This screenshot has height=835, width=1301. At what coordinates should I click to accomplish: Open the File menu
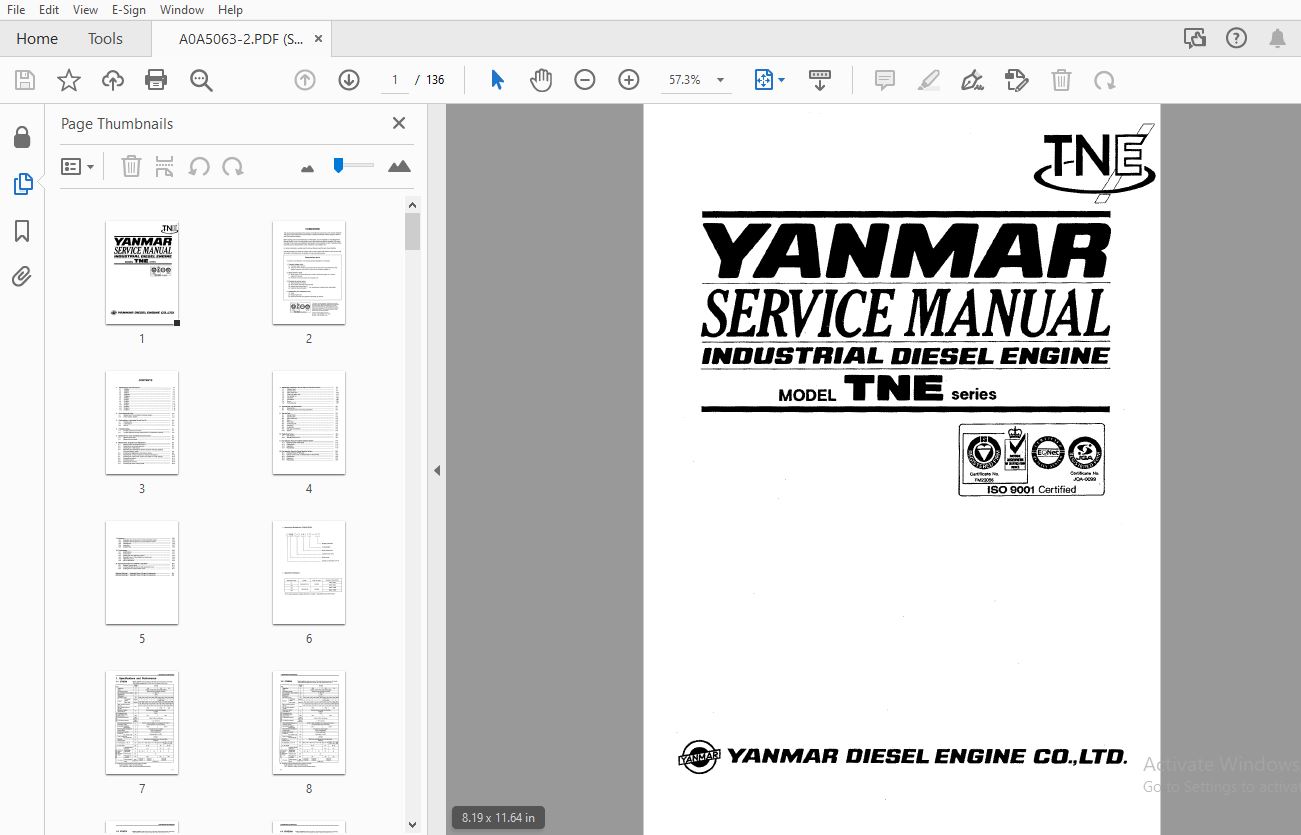[x=16, y=10]
